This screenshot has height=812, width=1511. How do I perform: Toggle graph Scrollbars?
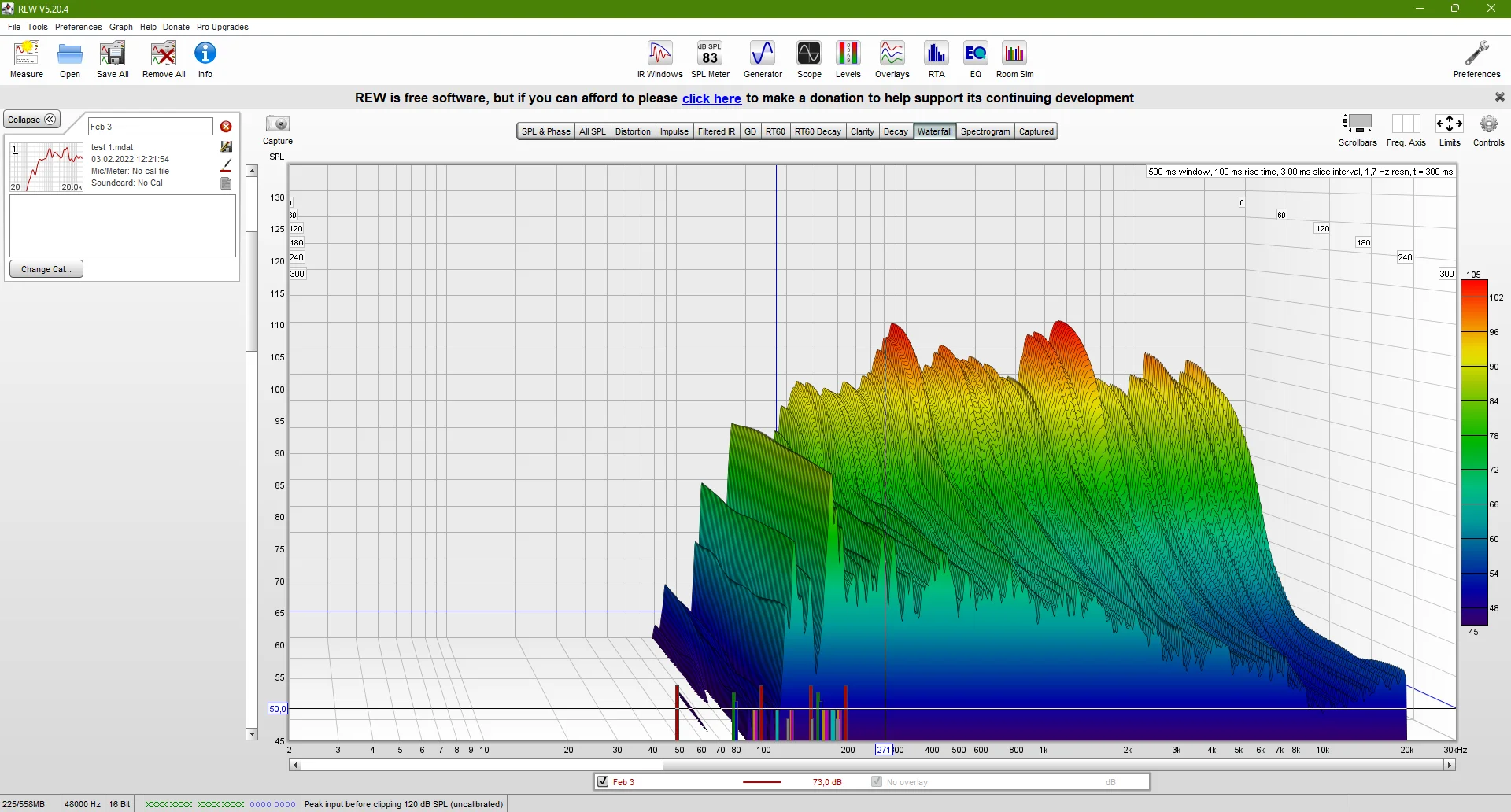click(x=1358, y=130)
